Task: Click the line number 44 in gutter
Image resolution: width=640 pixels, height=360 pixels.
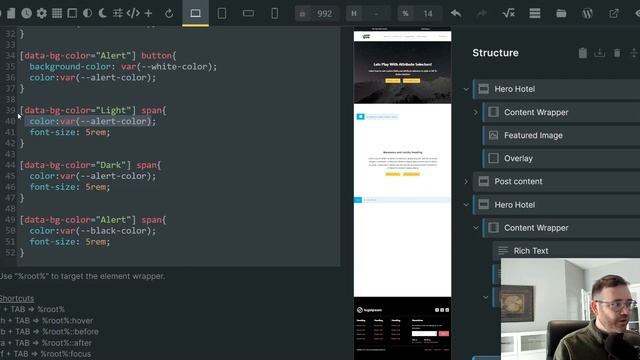Action: [10, 165]
